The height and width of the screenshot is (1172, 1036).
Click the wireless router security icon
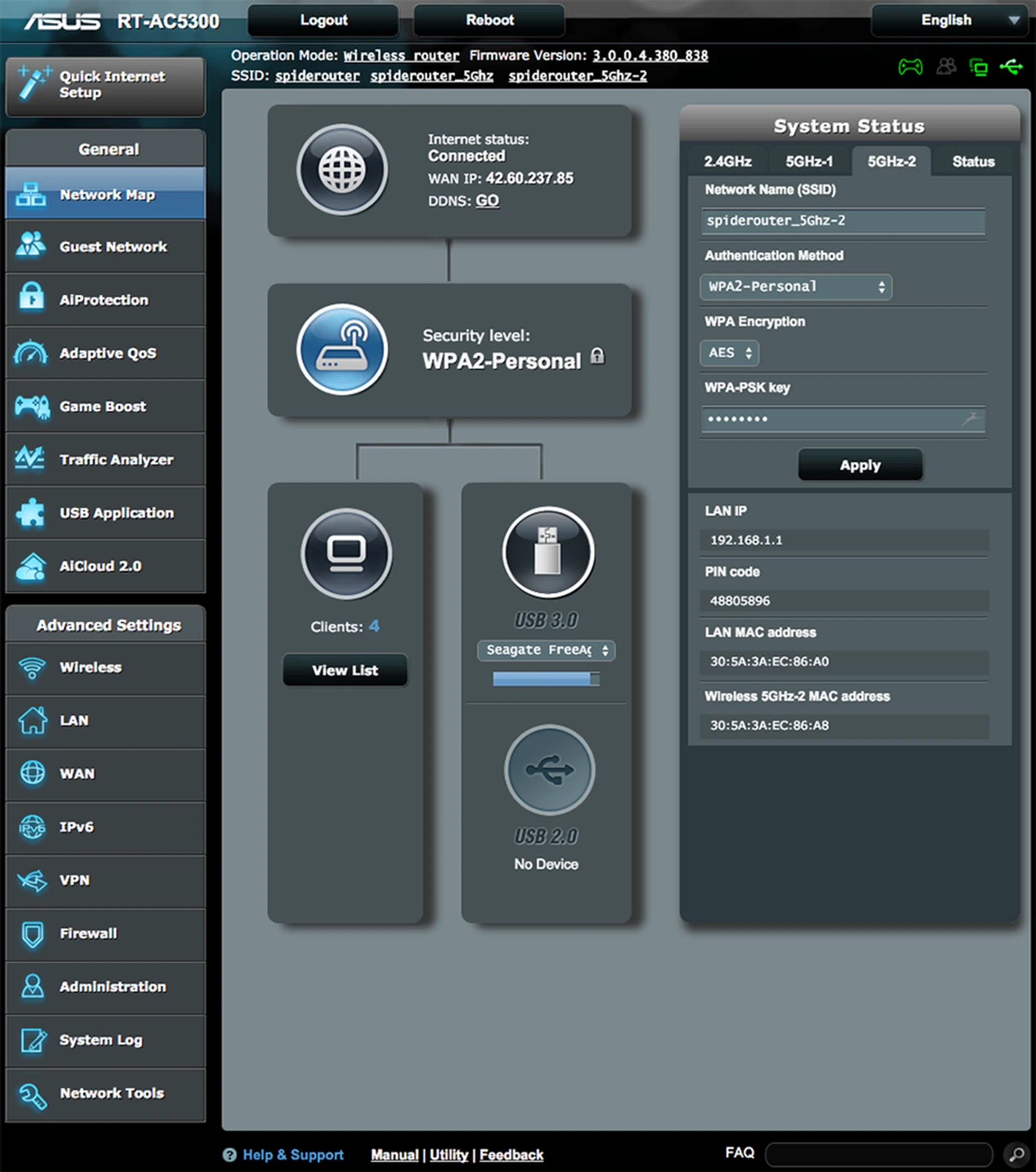[342, 349]
